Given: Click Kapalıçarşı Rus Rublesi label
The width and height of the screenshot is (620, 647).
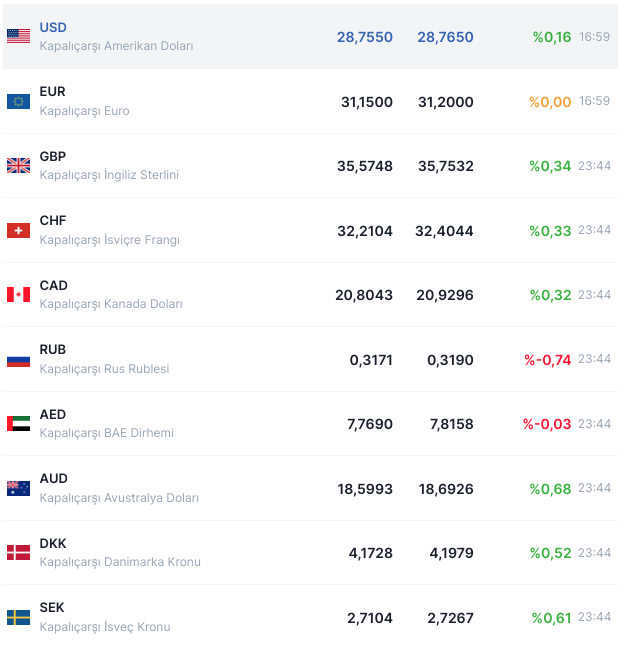Looking at the screenshot, I should click(104, 369).
